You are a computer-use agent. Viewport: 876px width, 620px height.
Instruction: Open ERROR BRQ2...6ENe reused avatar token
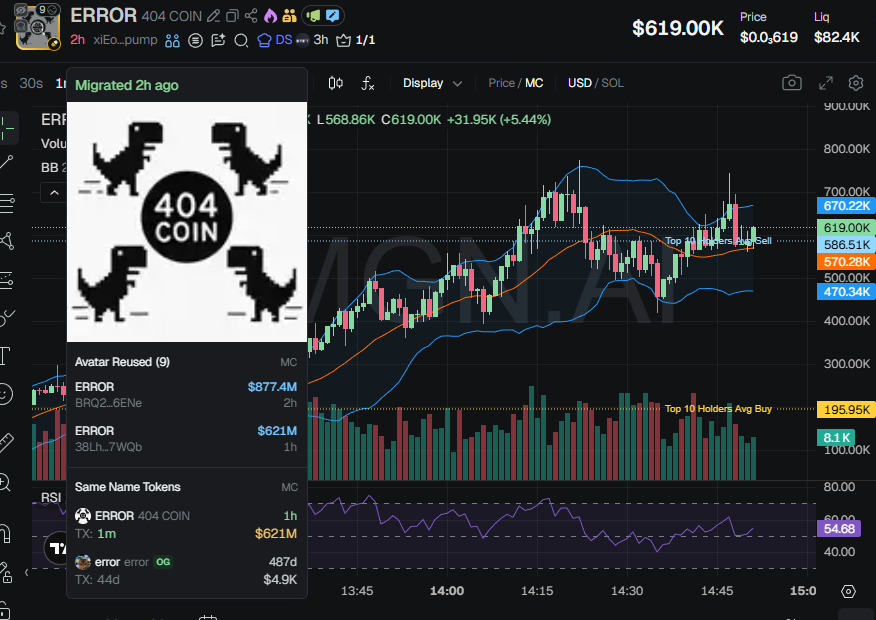tap(186, 394)
